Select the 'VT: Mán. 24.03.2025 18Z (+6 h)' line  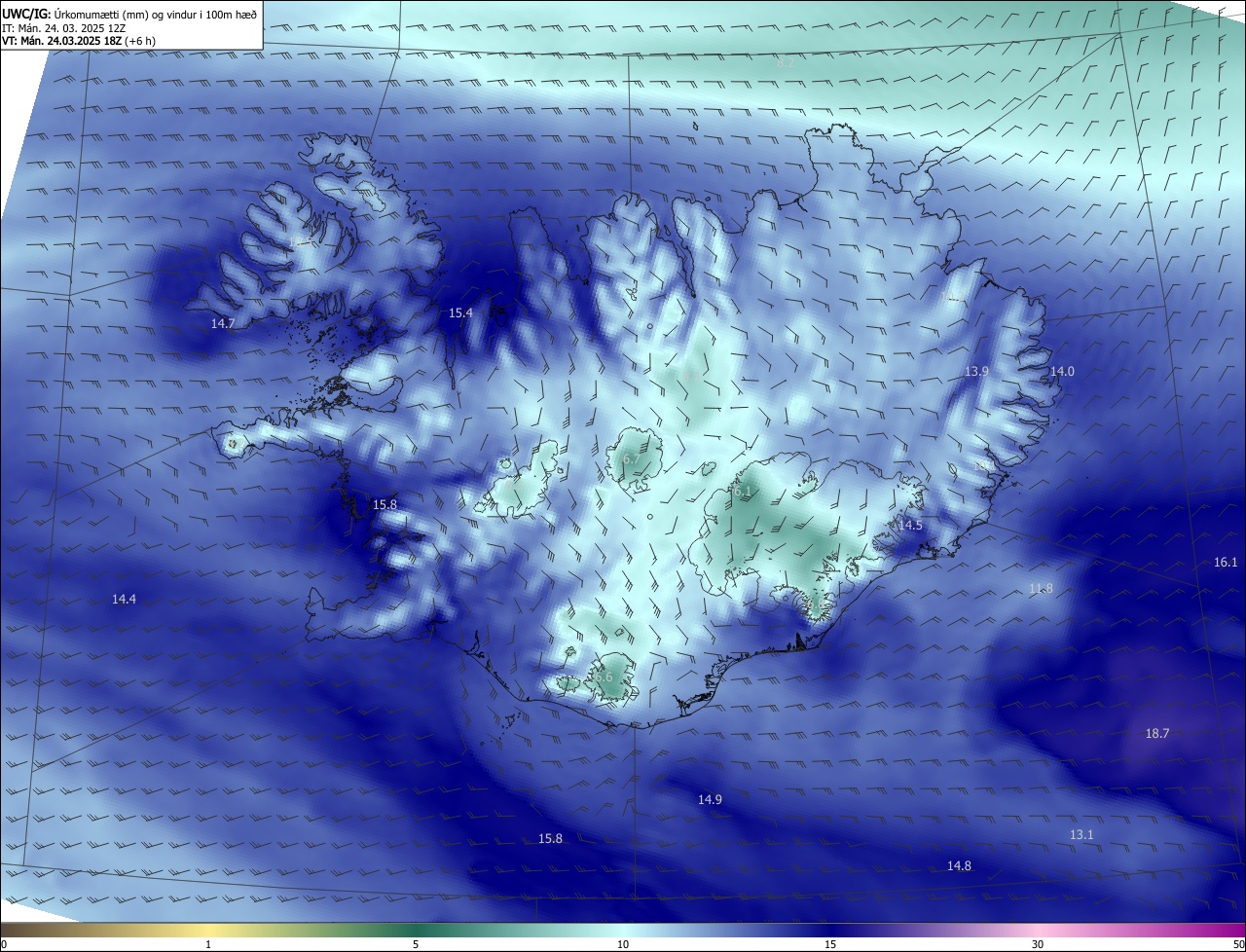(79, 41)
